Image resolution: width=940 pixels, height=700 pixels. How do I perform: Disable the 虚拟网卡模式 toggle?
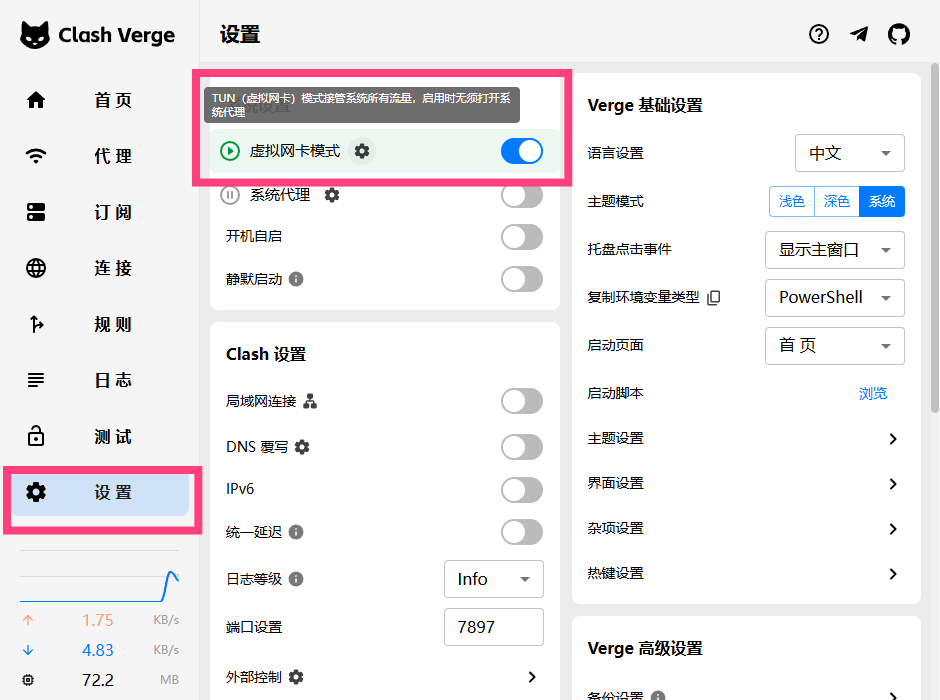pos(521,150)
